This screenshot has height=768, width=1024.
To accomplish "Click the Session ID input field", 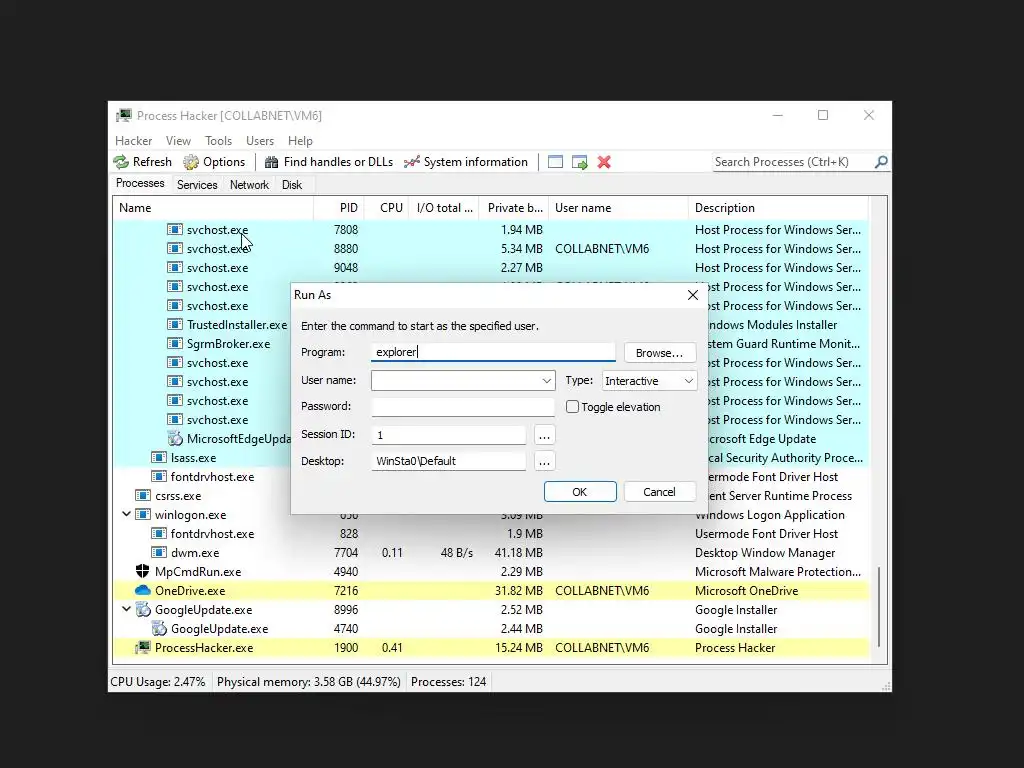I will click(449, 435).
